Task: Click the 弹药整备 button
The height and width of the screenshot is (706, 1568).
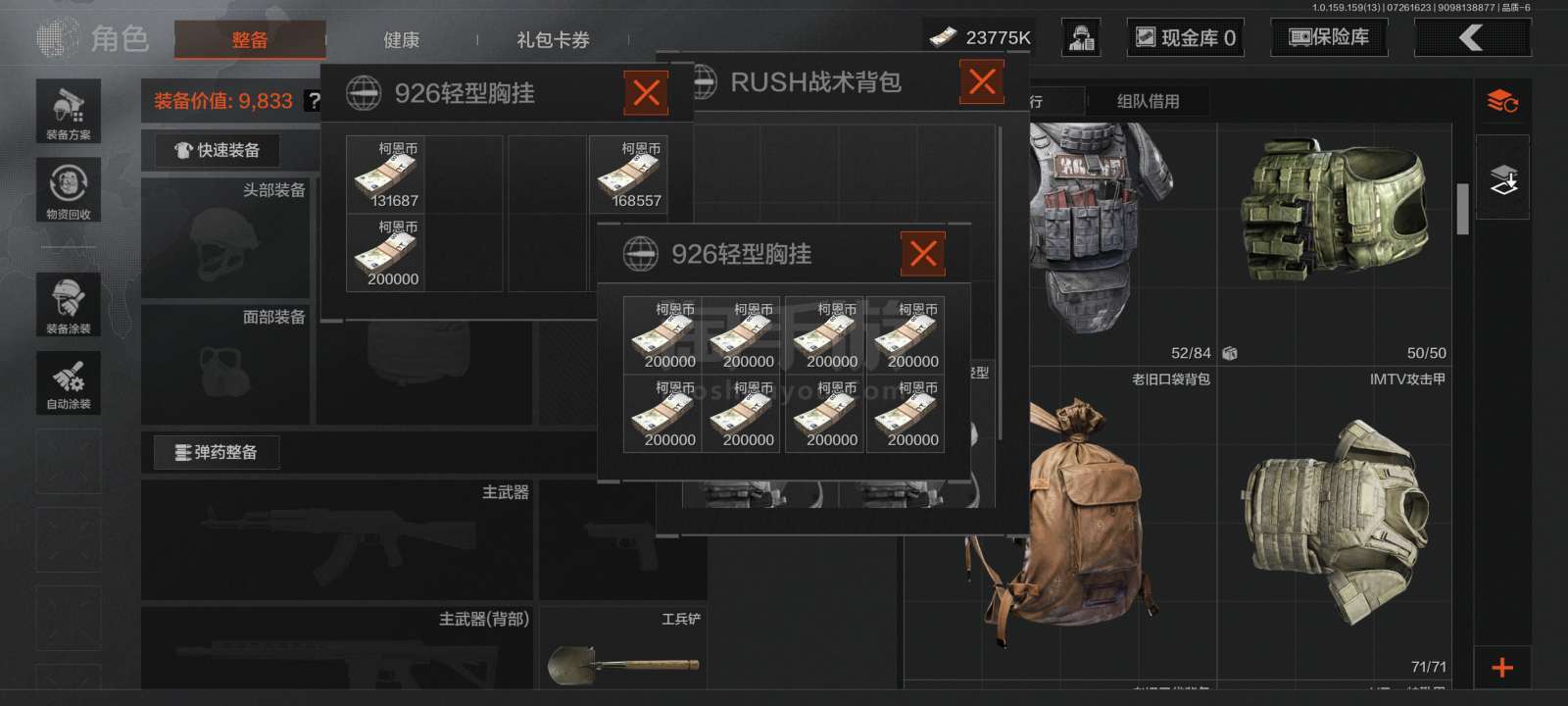Action: [x=217, y=452]
